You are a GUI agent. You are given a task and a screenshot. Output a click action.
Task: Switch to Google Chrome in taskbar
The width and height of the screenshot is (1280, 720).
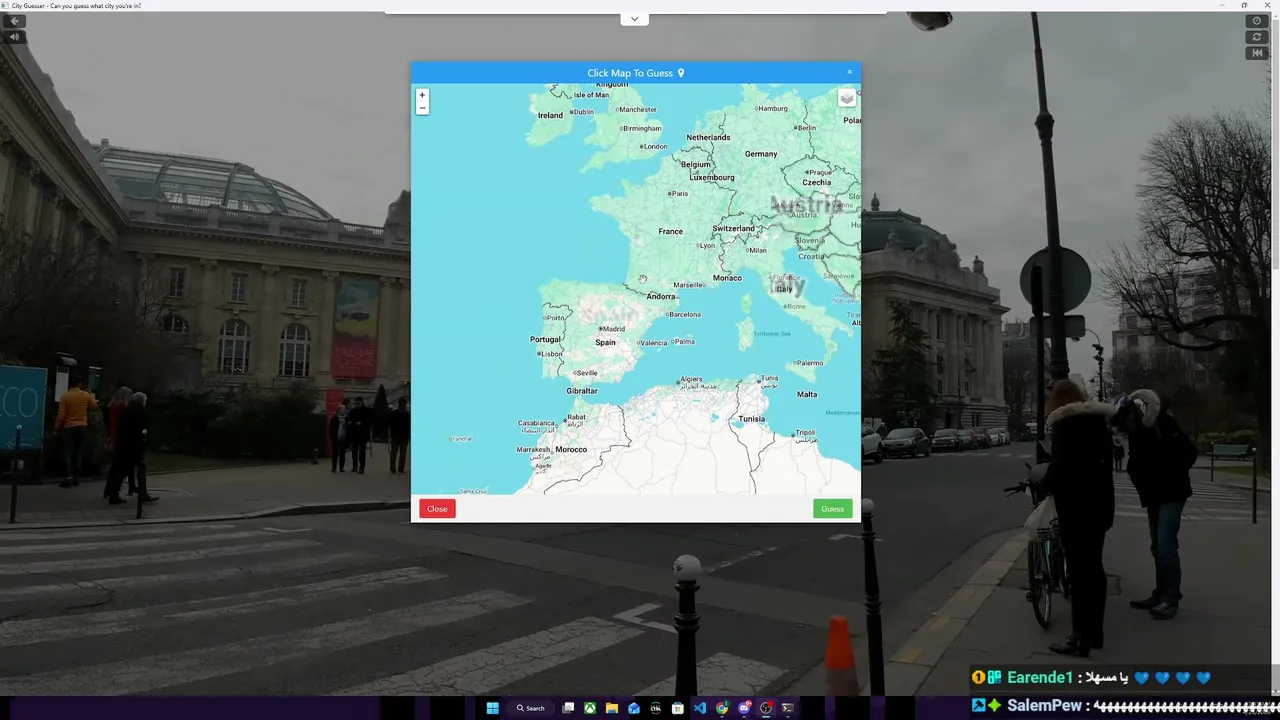[722, 708]
